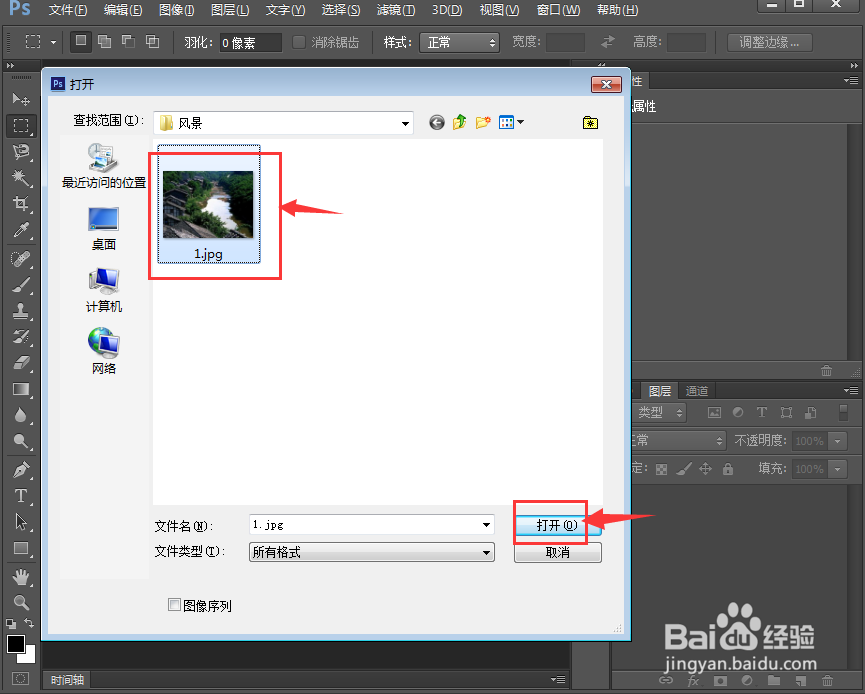
Task: Open the 样式 style dropdown
Action: 460,42
